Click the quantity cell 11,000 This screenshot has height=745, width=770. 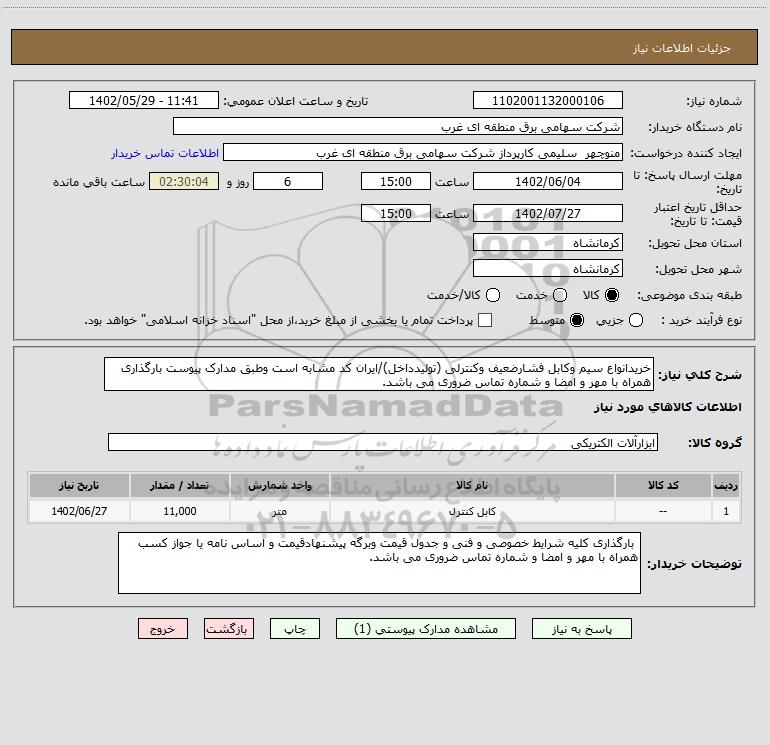179,511
